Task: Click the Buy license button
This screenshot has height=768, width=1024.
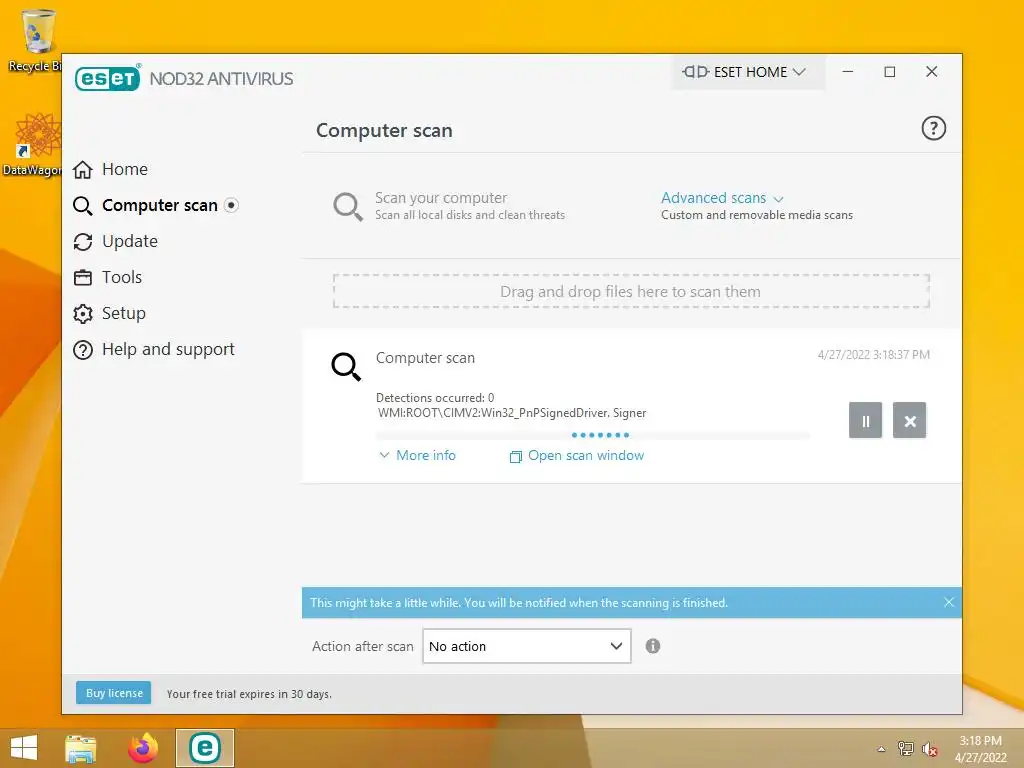Action: (x=114, y=693)
